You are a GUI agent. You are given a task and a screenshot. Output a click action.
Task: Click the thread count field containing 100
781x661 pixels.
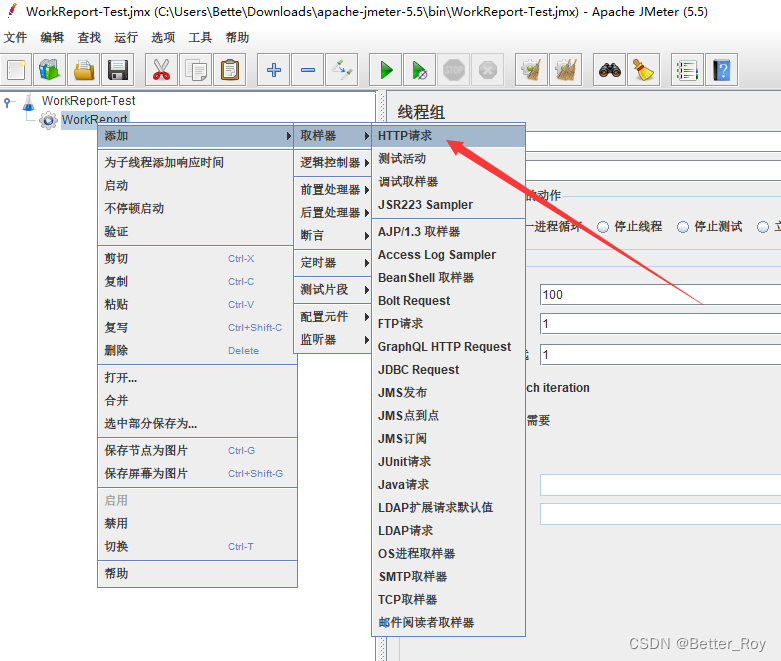(660, 294)
